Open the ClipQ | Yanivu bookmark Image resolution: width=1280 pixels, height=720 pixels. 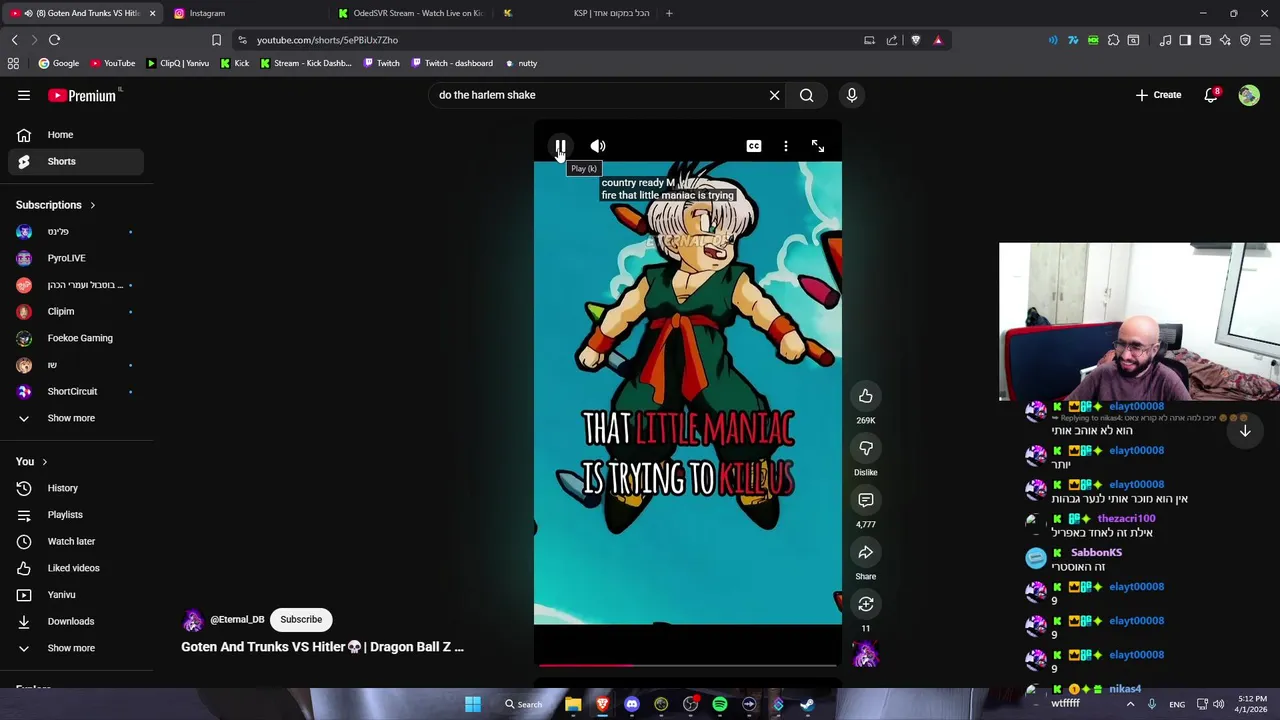point(178,63)
